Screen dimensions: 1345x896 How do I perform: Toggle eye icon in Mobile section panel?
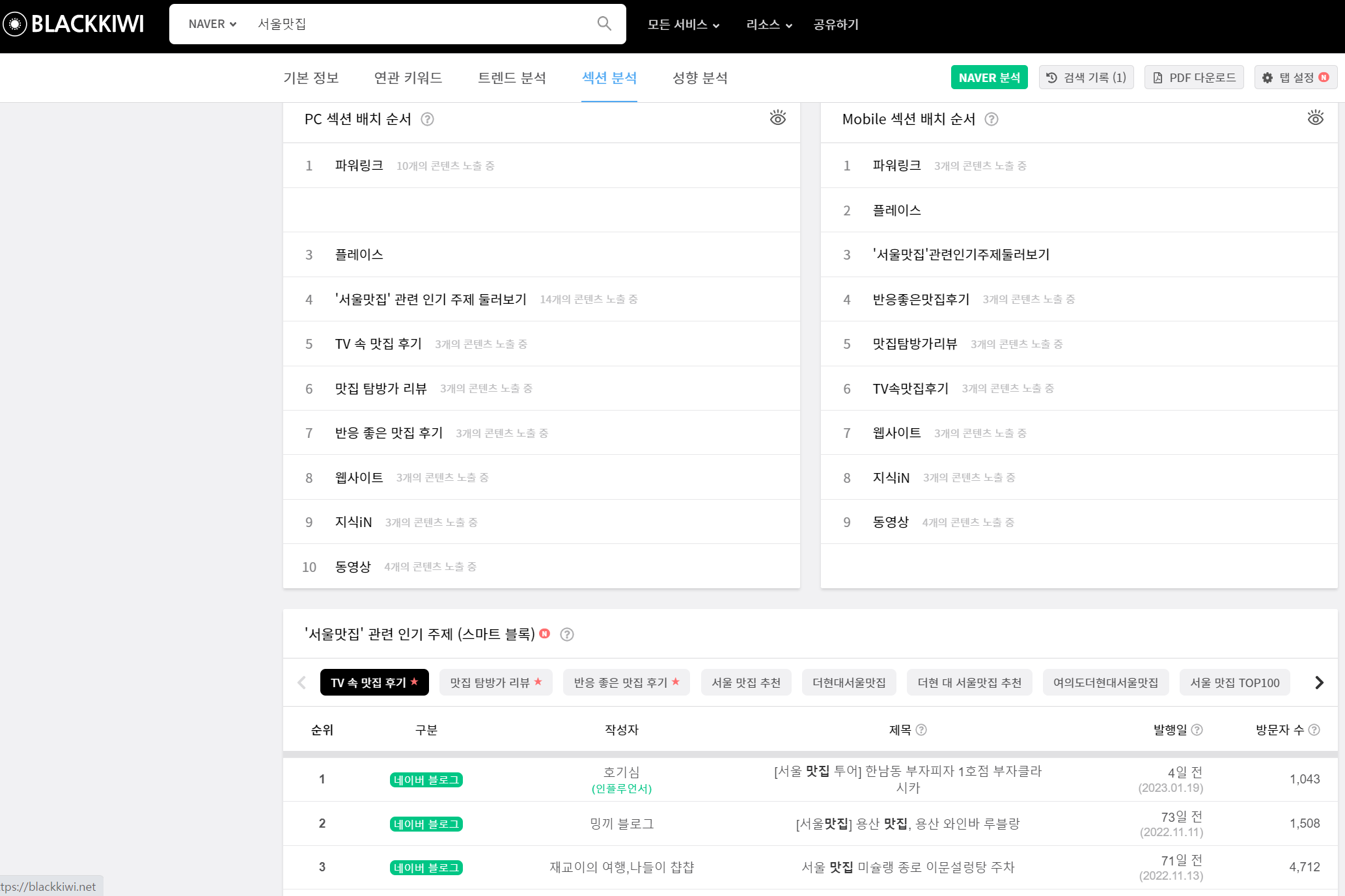[x=1316, y=118]
